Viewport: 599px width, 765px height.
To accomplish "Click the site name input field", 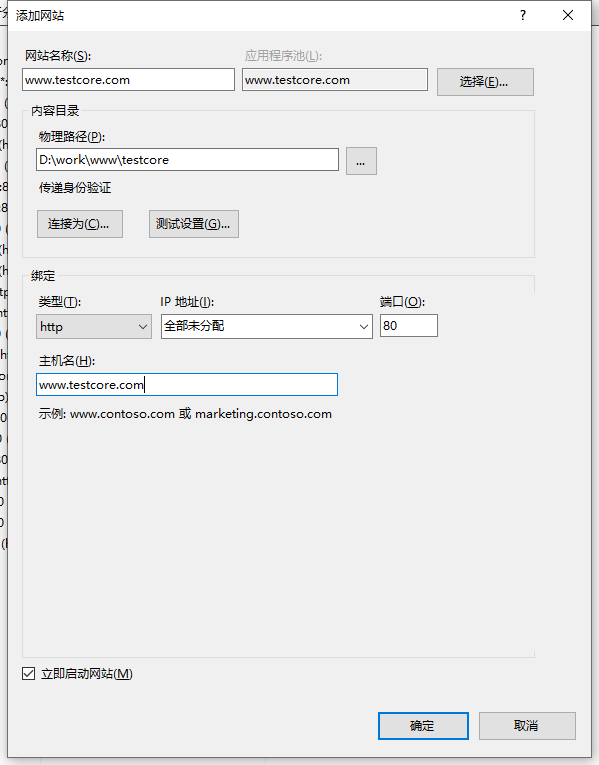I will click(128, 80).
